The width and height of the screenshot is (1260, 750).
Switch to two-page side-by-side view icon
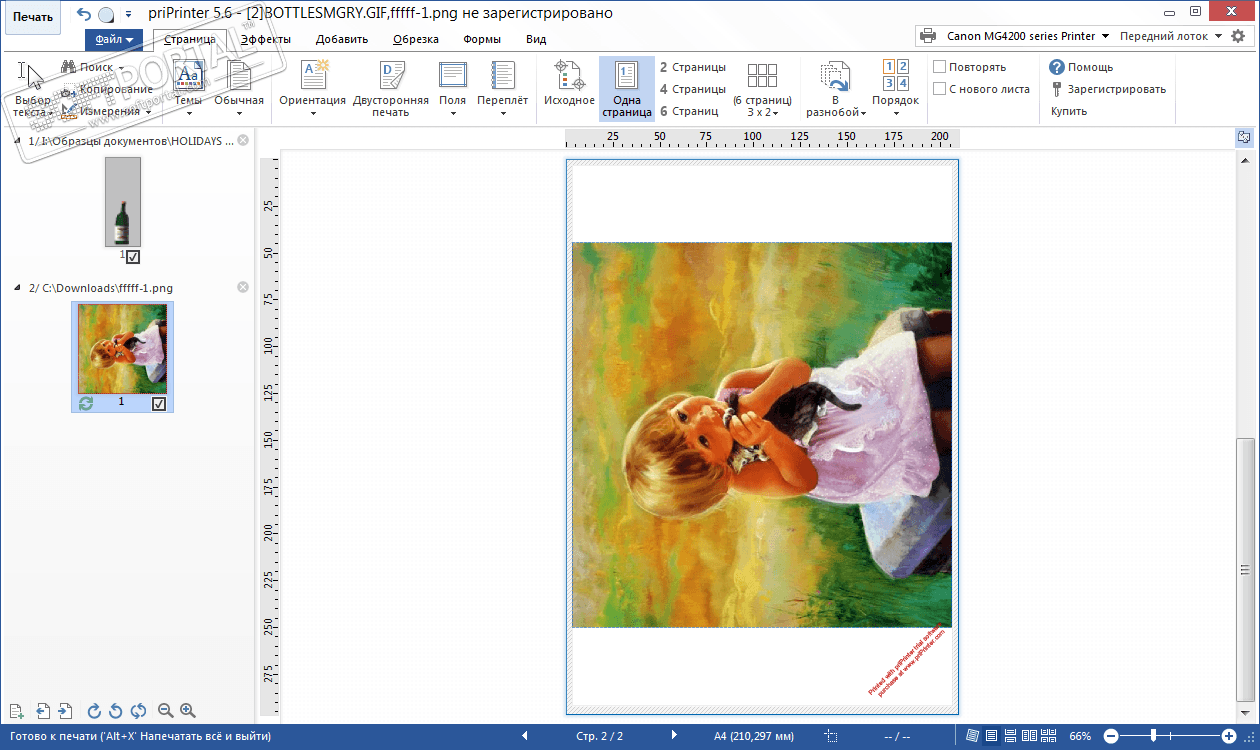click(1027, 736)
